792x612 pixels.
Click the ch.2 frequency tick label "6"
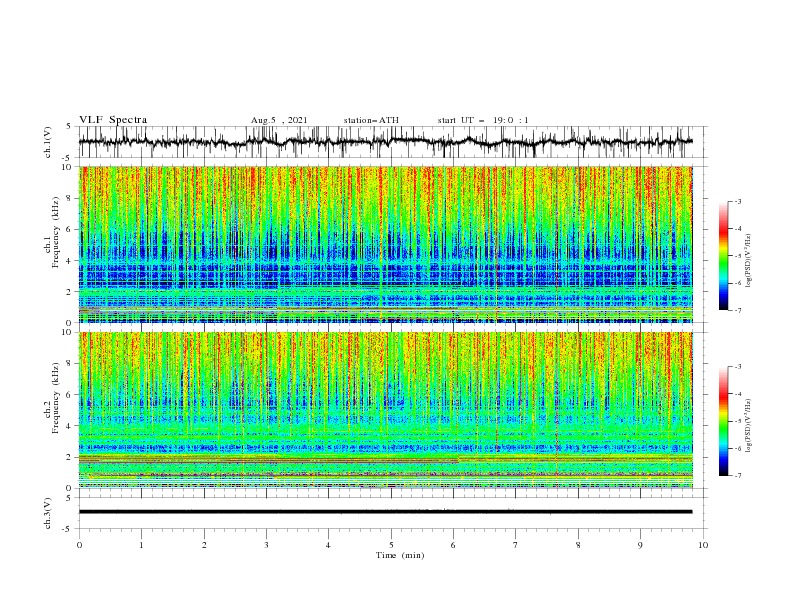[x=69, y=395]
